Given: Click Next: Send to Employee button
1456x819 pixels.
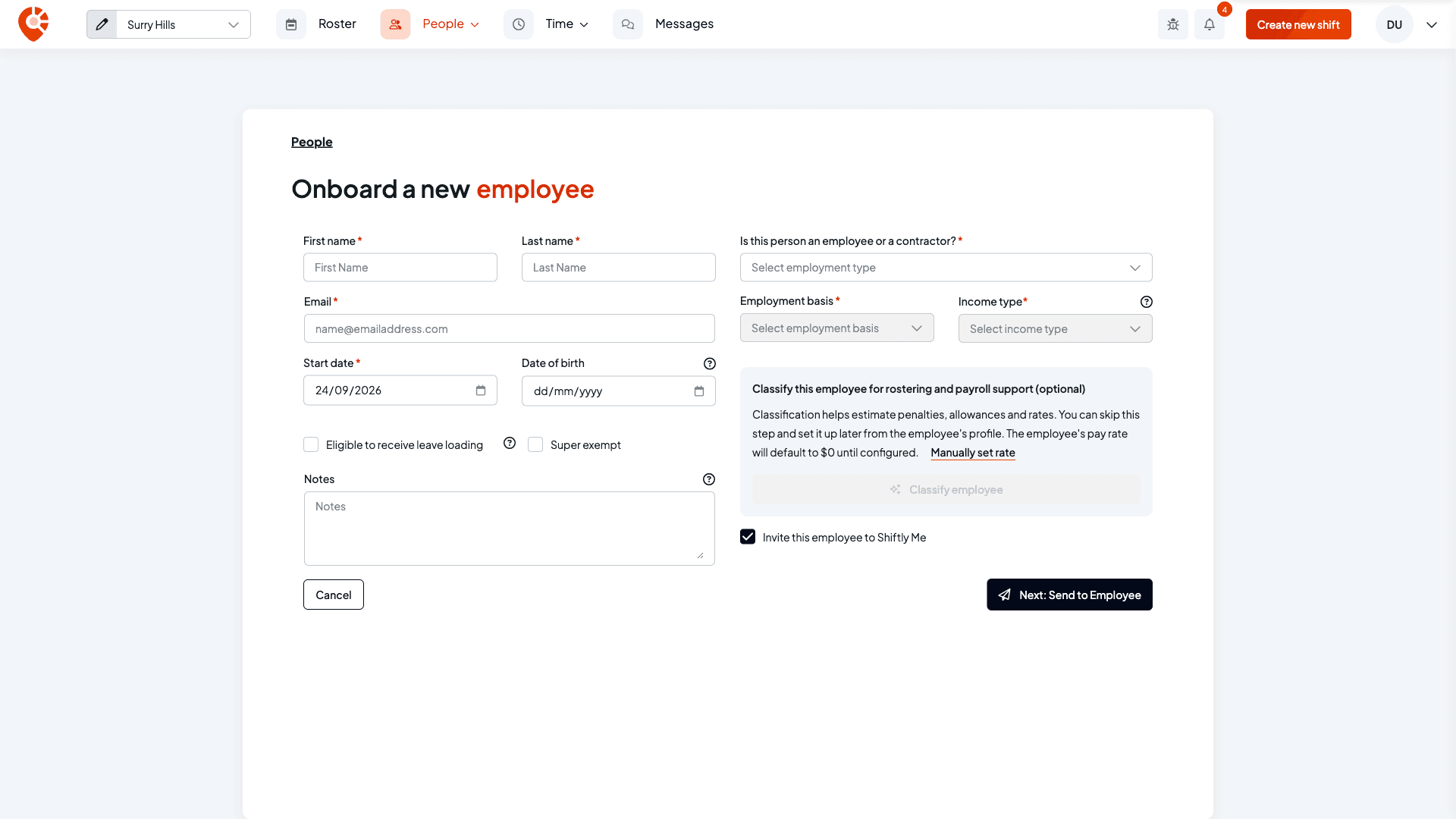Looking at the screenshot, I should point(1069,595).
